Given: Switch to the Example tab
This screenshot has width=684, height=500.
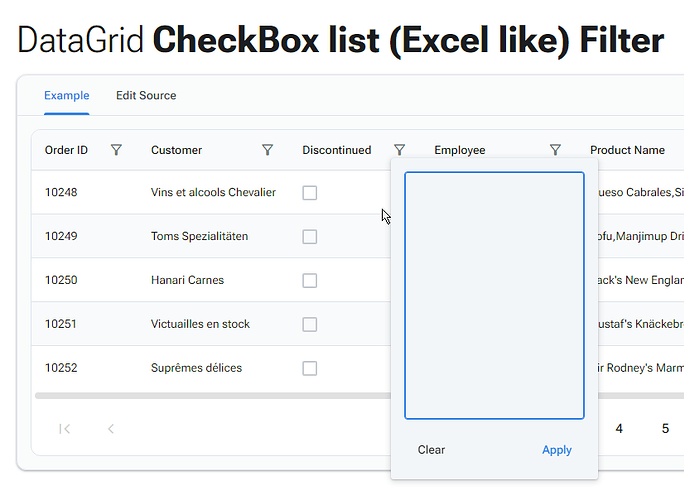Looking at the screenshot, I should pos(67,96).
